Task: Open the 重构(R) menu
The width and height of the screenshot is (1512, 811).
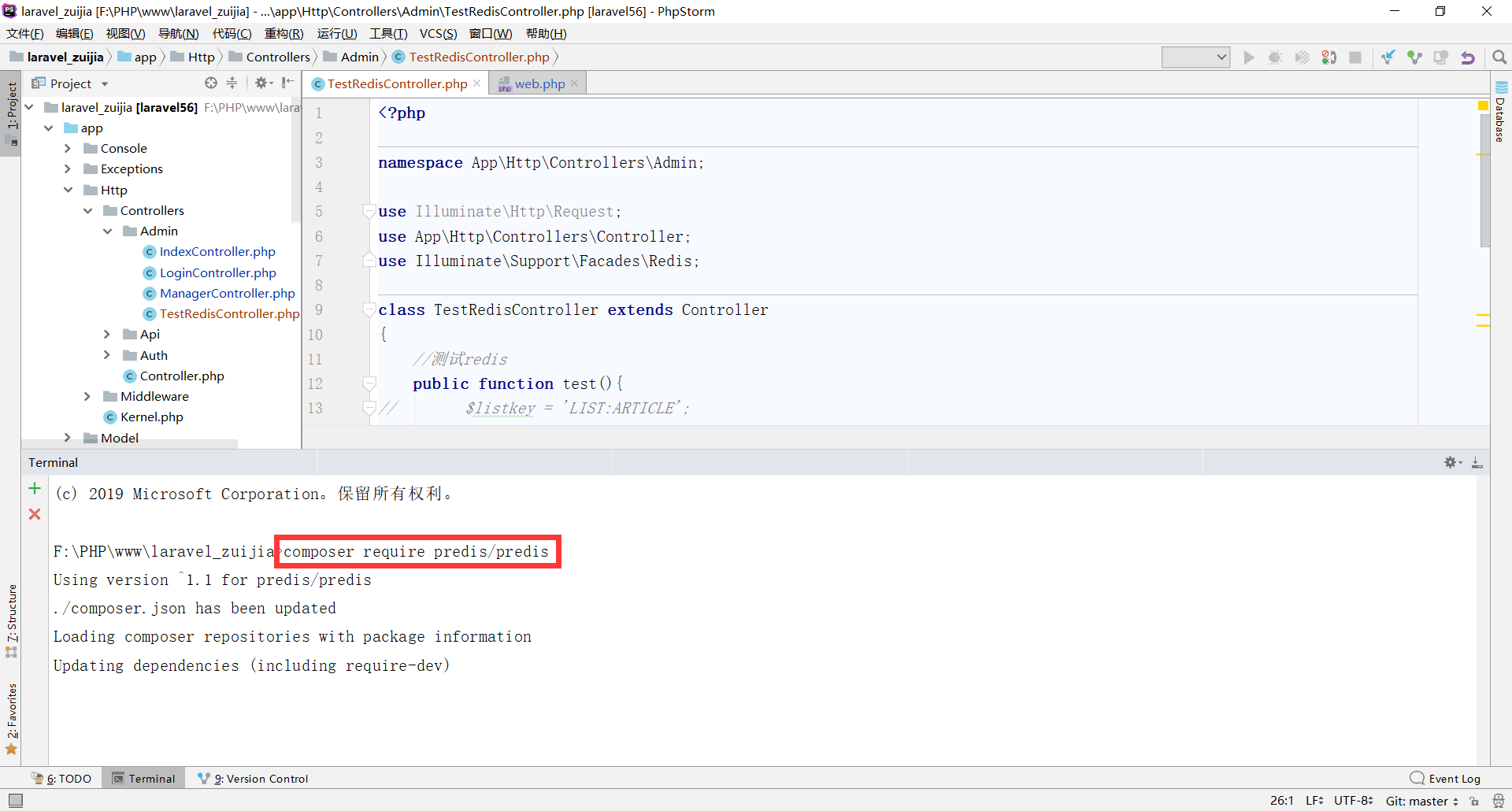Action: pos(283,33)
